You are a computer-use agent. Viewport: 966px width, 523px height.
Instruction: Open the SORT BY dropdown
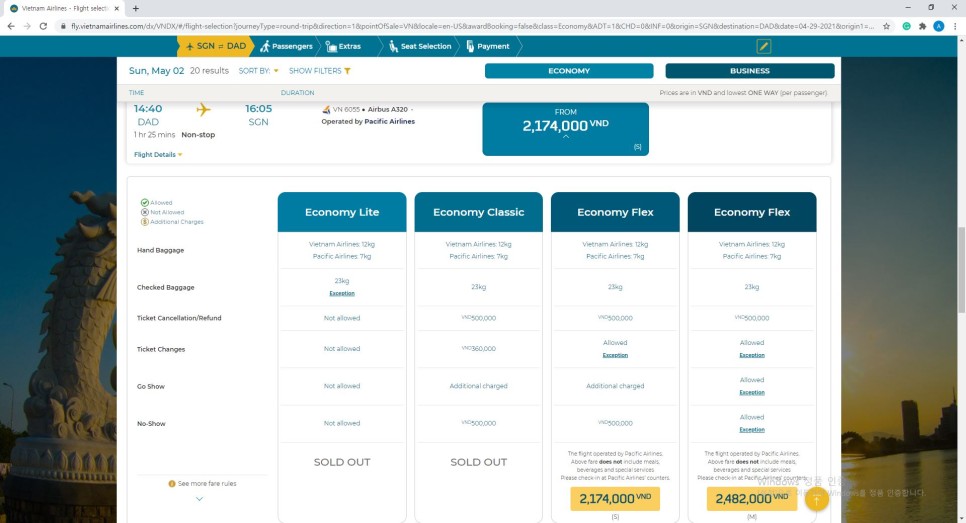(258, 71)
